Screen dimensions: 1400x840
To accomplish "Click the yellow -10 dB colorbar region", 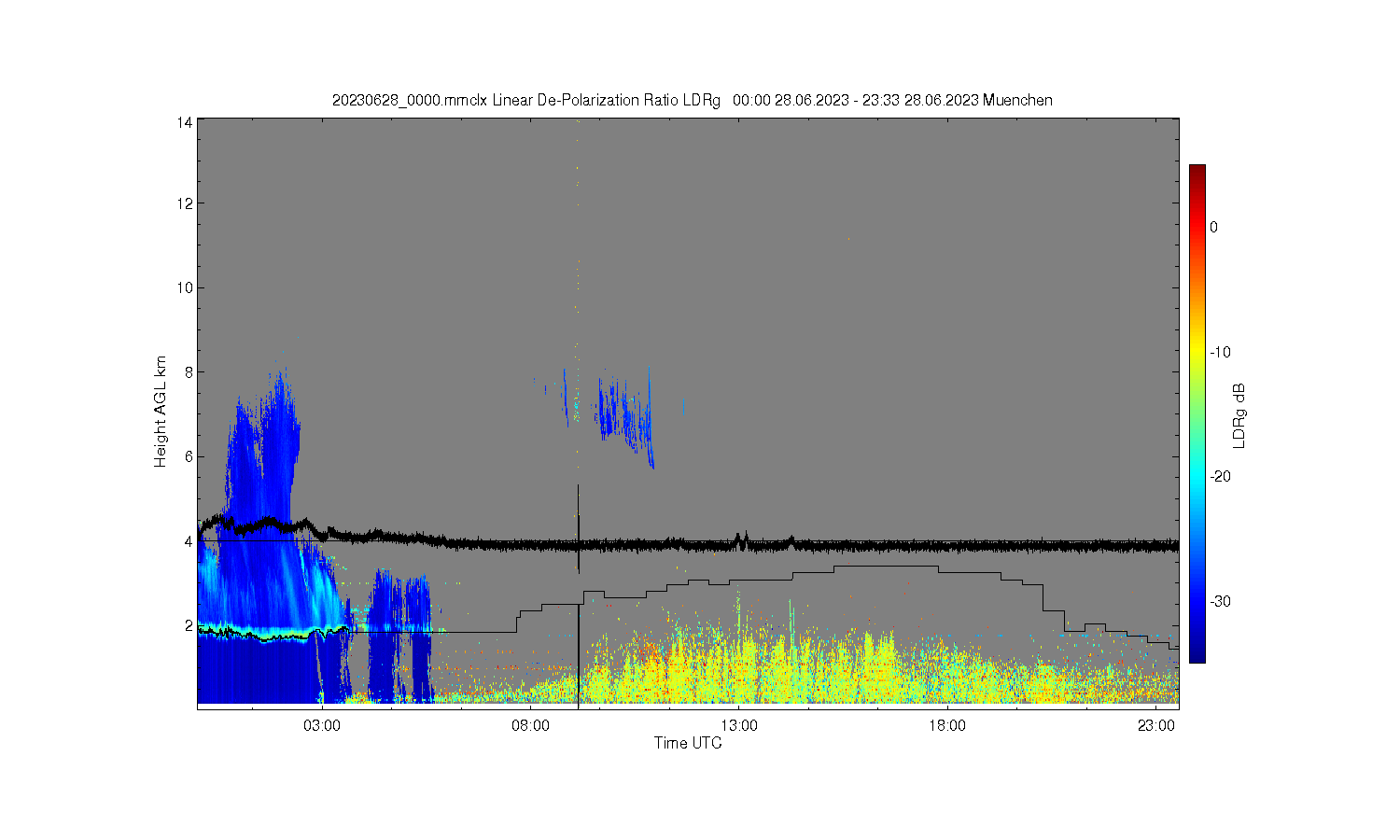I will [1197, 352].
